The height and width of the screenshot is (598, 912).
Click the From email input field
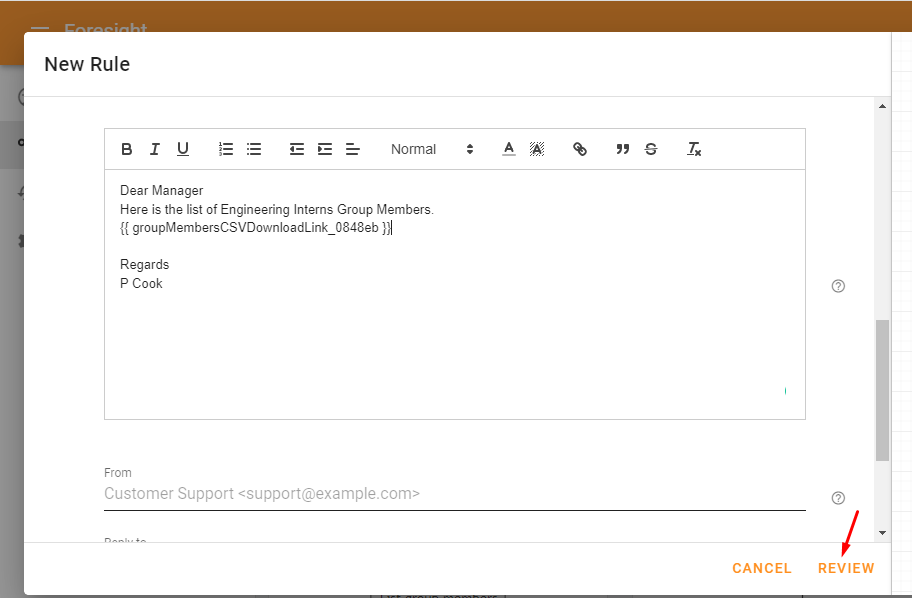click(455, 494)
